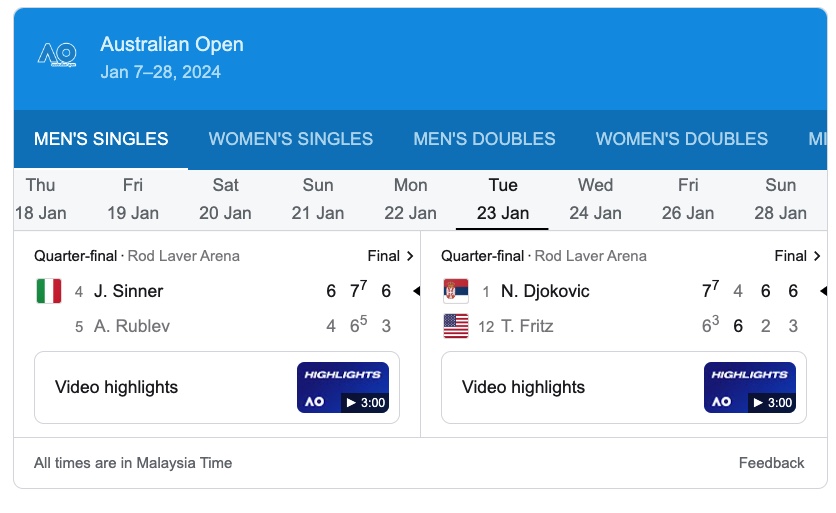Image resolution: width=836 pixels, height=513 pixels.
Task: Select Mon 22 Jan date
Action: (x=411, y=199)
